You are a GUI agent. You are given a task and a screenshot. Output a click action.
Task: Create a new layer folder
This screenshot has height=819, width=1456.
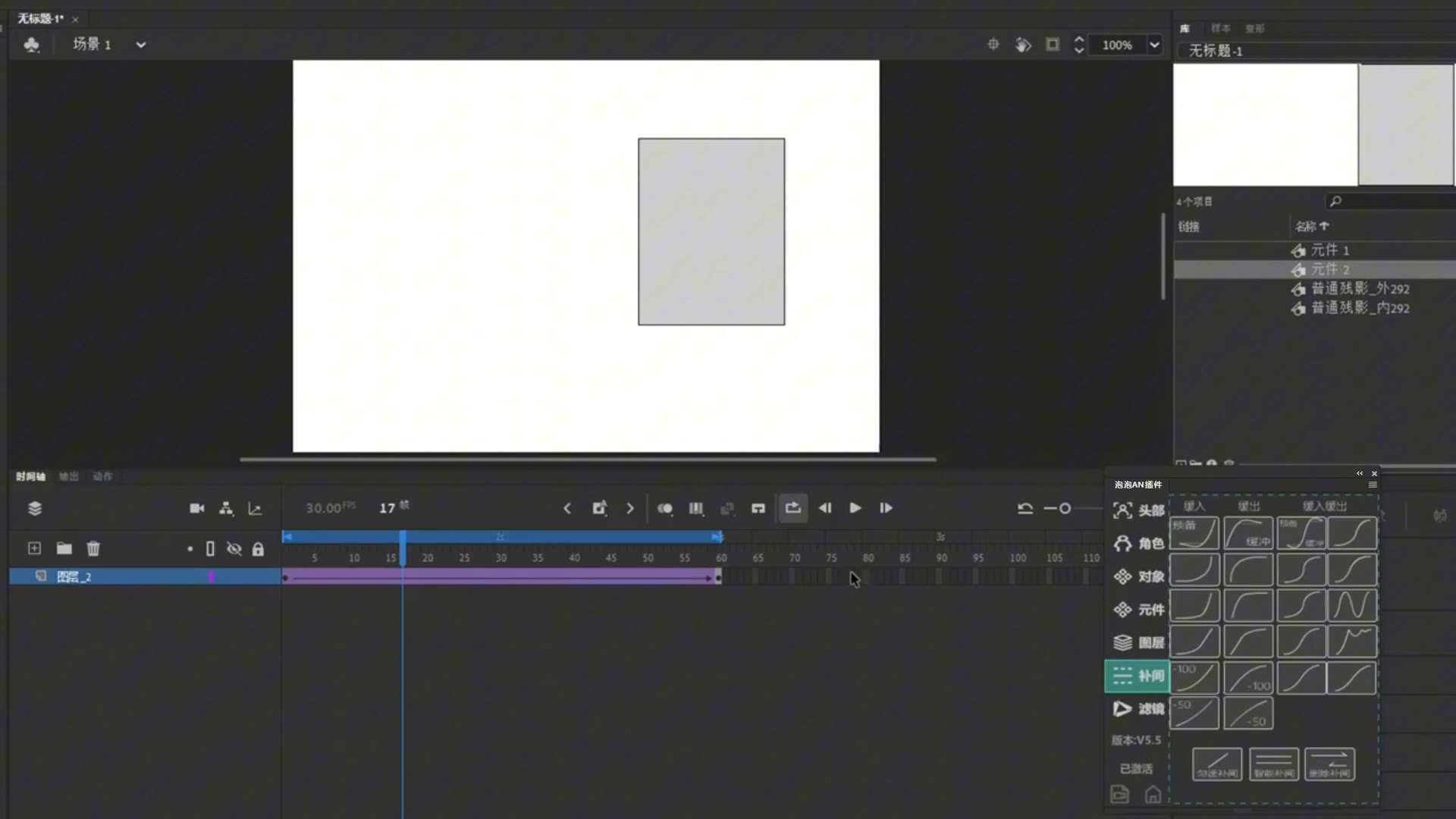(64, 548)
